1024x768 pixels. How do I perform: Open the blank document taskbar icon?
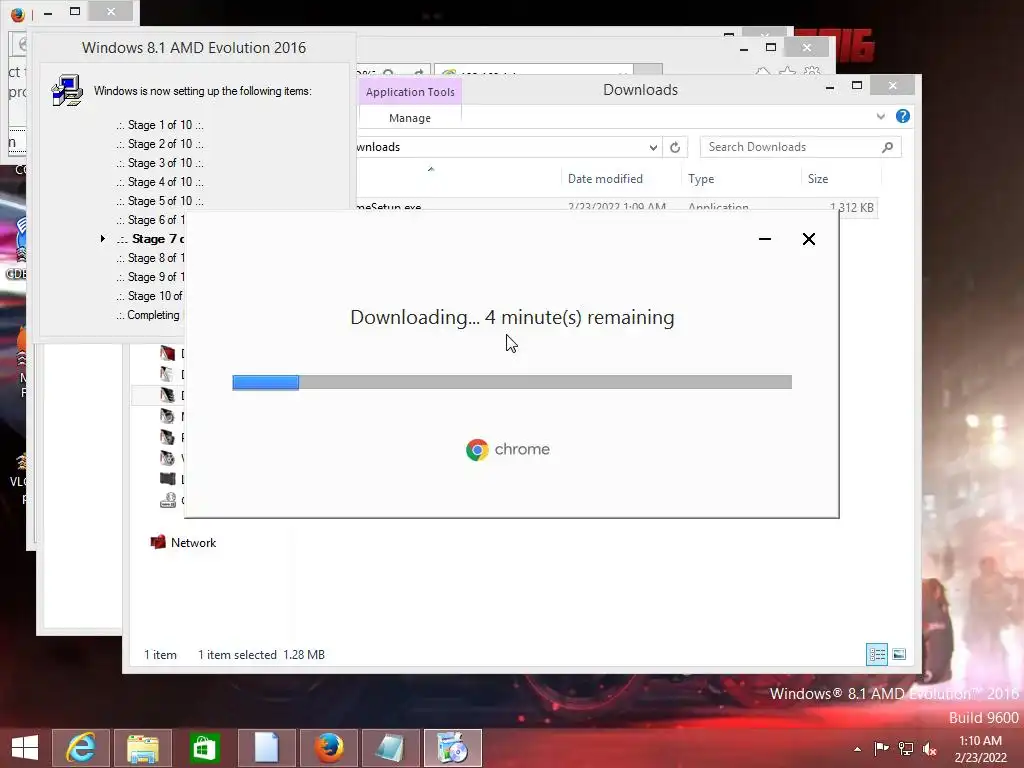266,748
